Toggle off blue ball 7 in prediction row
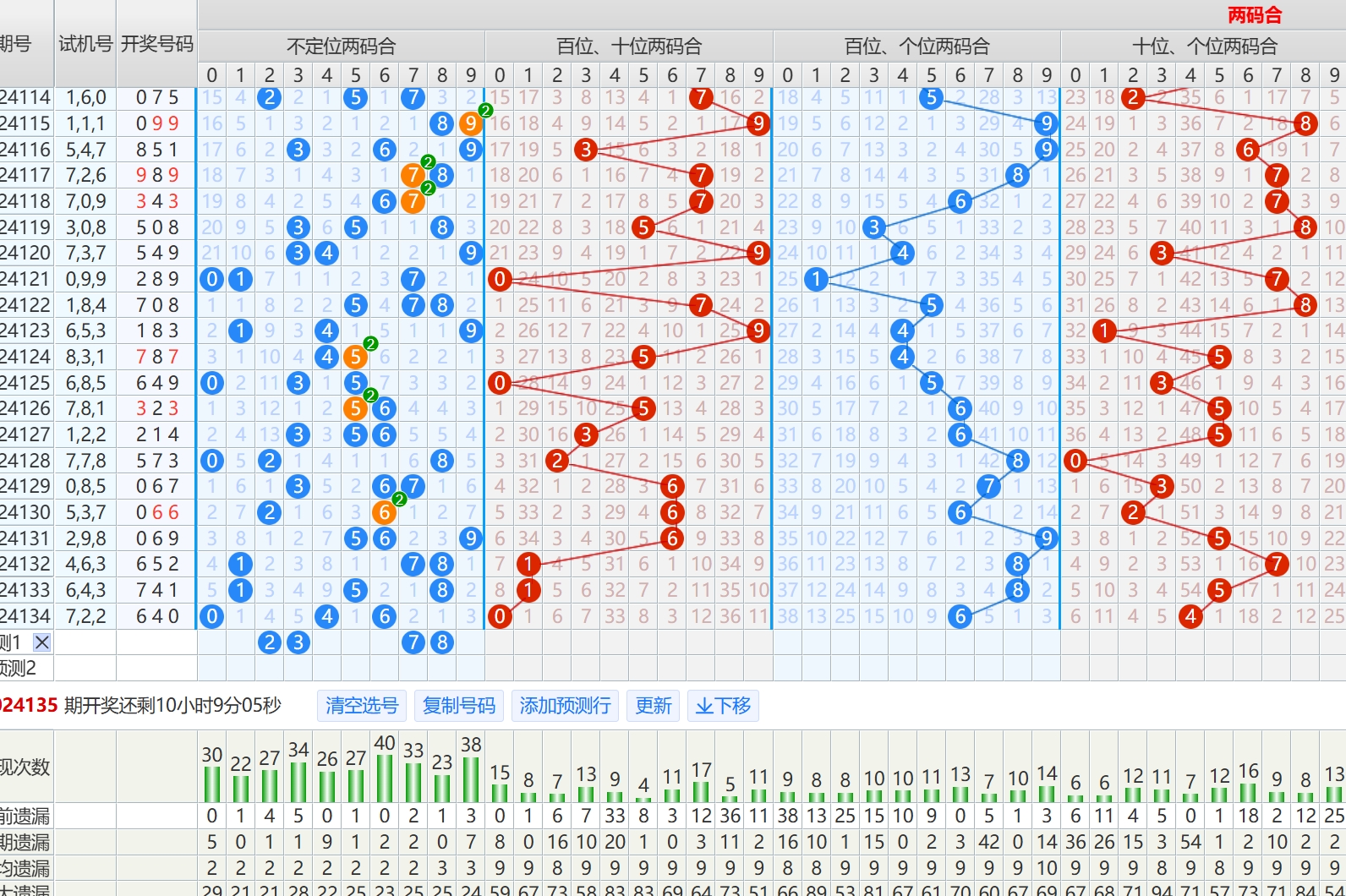This screenshot has height=896, width=1346. click(x=413, y=643)
